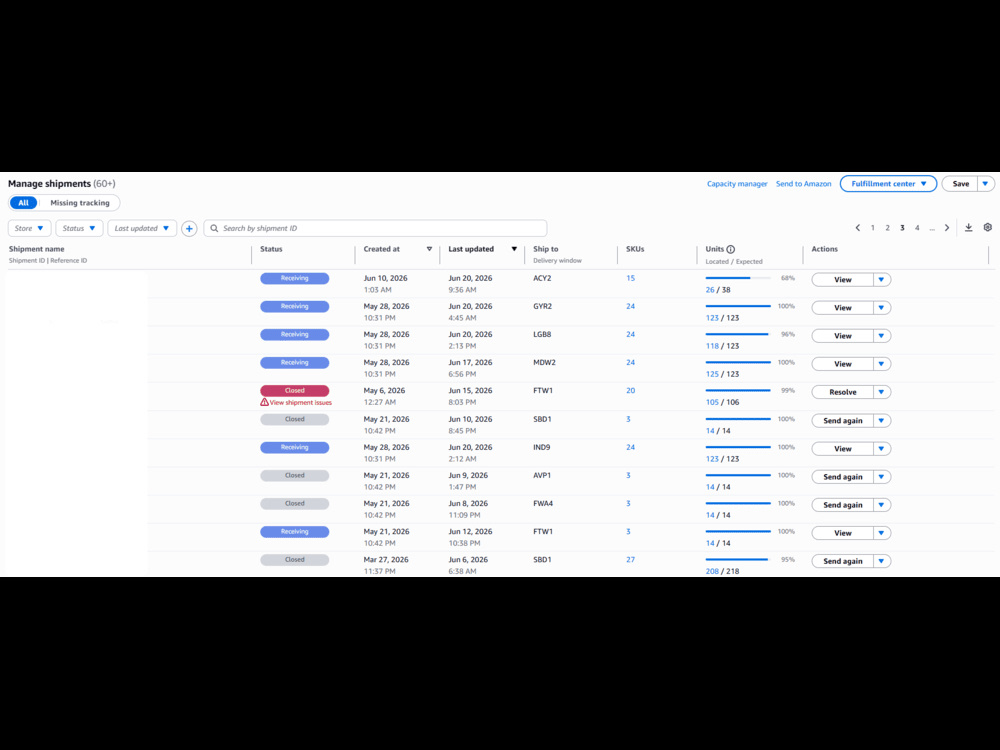Click the Units info icon
This screenshot has height=750, width=1000.
[x=731, y=249]
